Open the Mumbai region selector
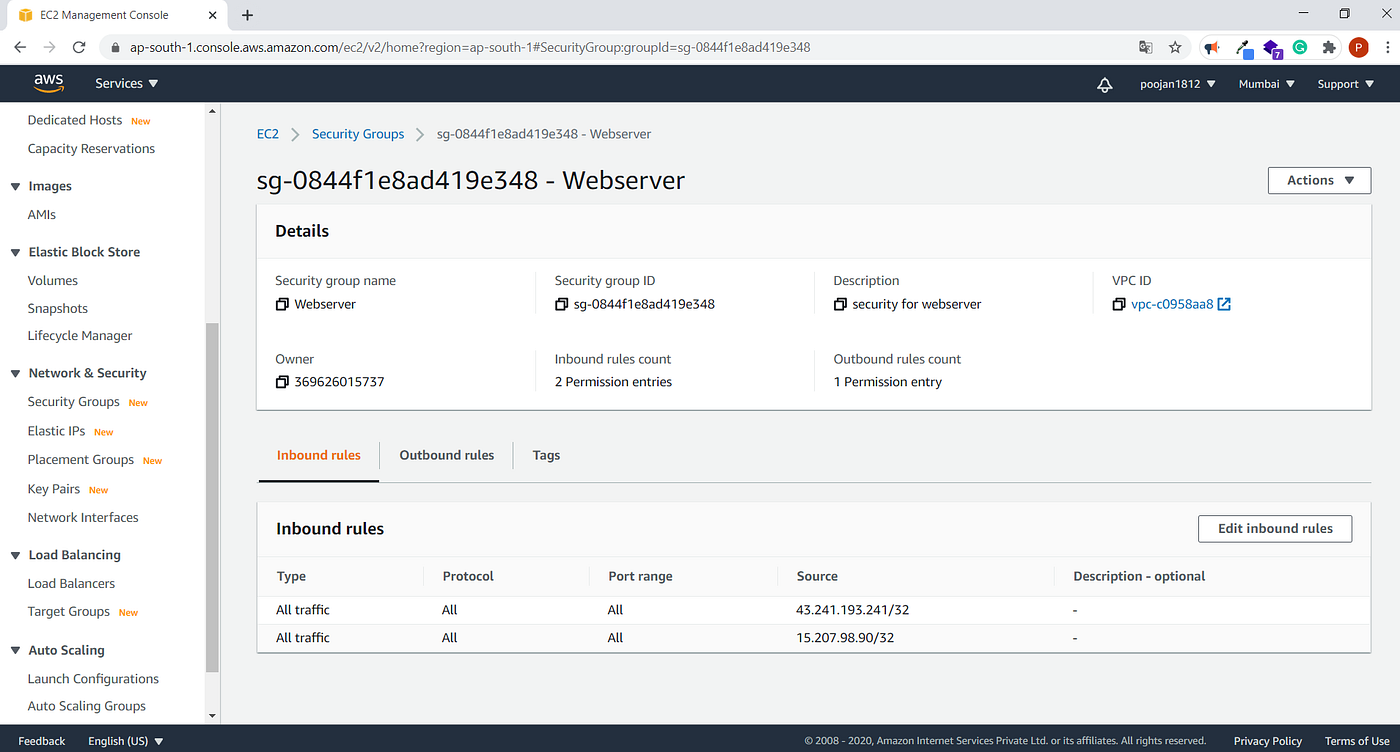Viewport: 1400px width, 752px height. (x=1265, y=84)
